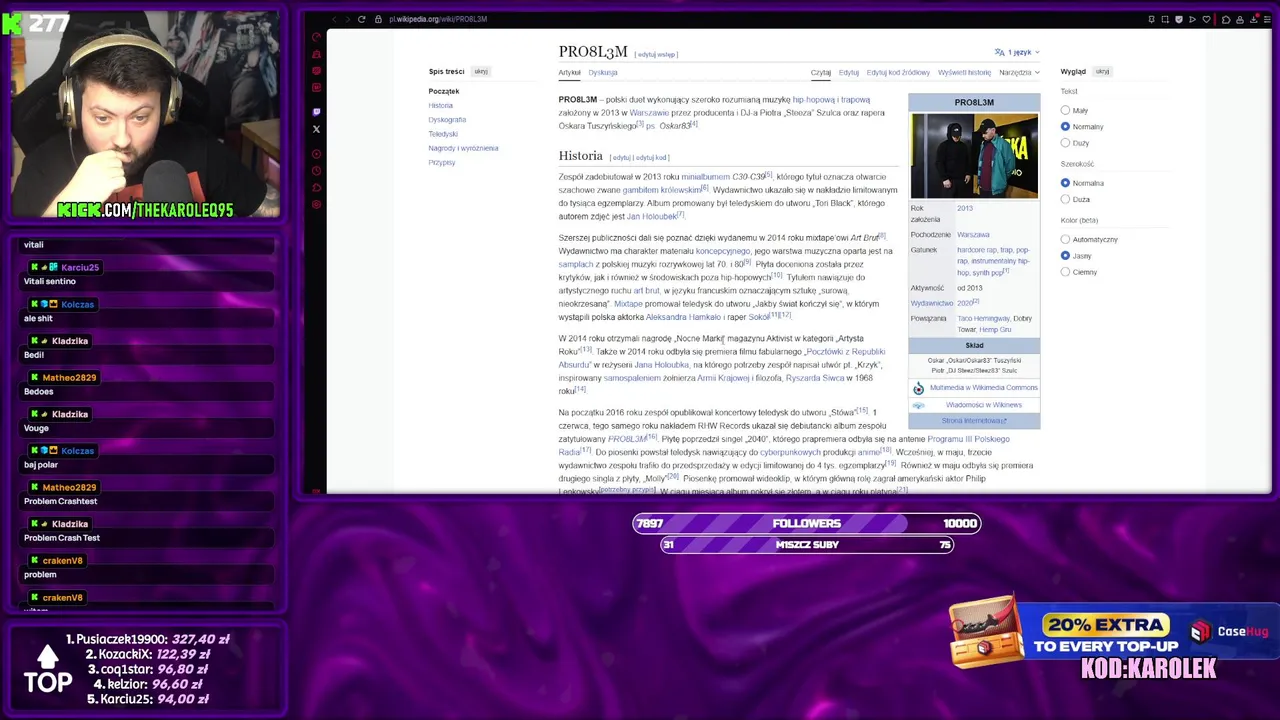Viewport: 1280px width, 720px height.
Task: Open the 'Warszawie' link in intro
Action: point(649,113)
